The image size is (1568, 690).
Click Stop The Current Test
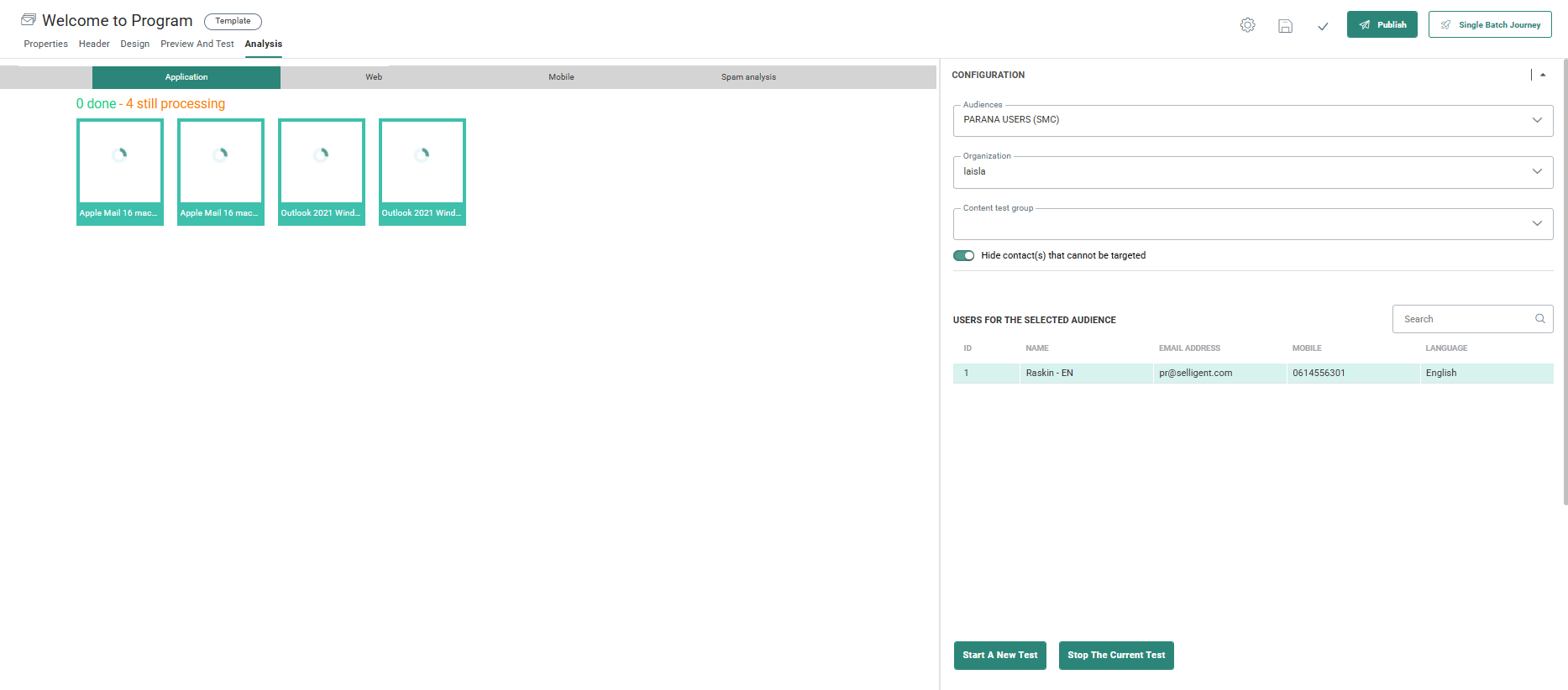click(x=1115, y=656)
